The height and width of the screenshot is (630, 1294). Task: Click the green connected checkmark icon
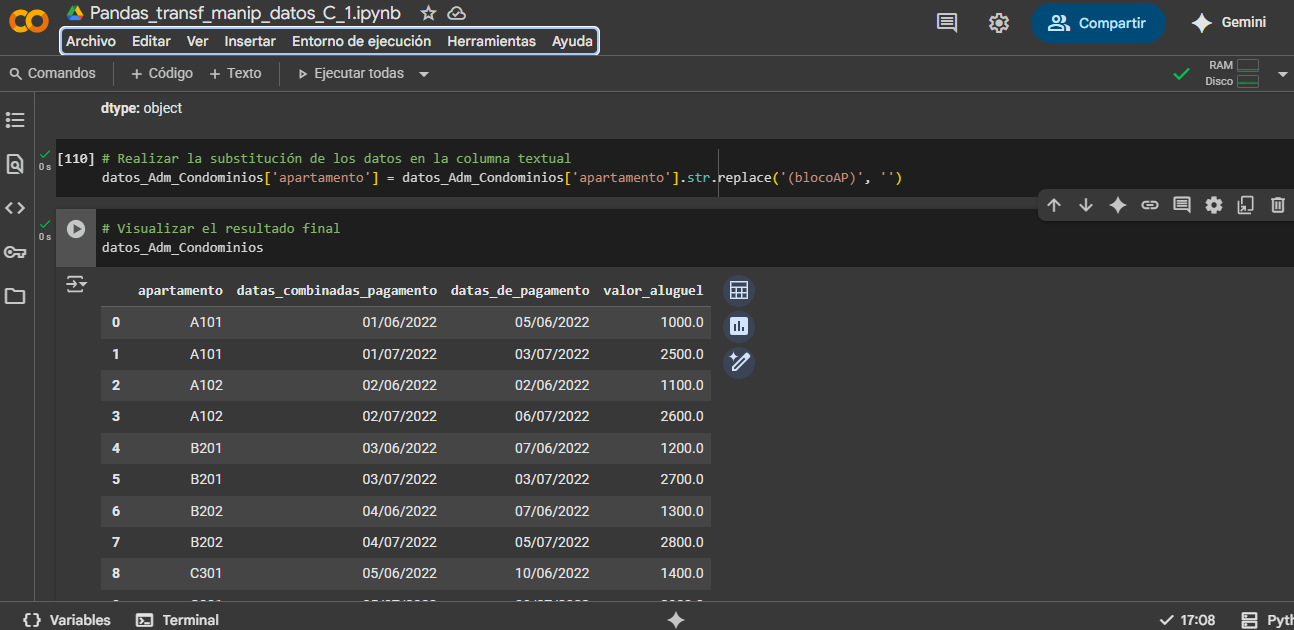(x=1181, y=73)
